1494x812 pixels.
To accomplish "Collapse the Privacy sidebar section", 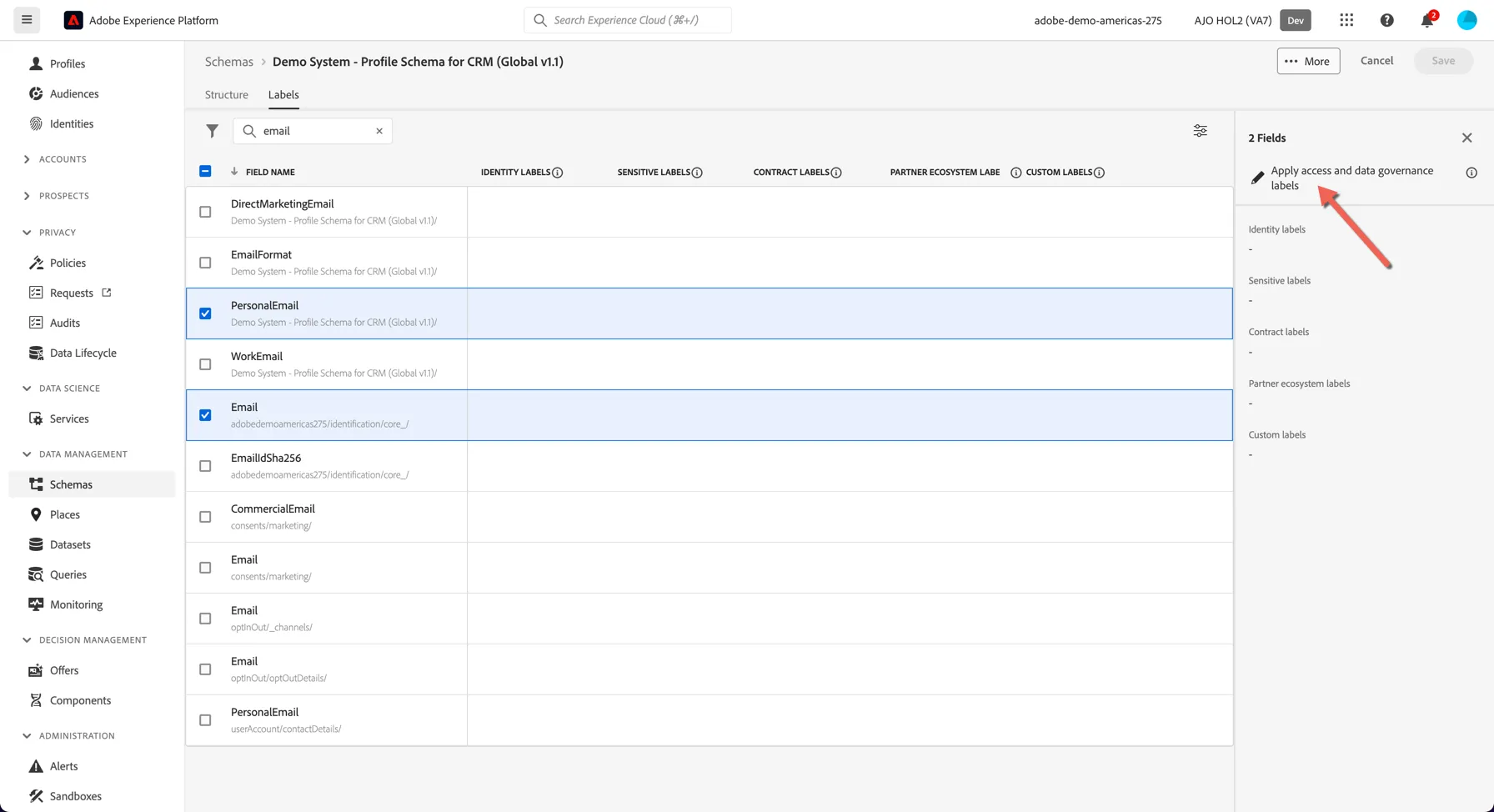I will tap(27, 233).
